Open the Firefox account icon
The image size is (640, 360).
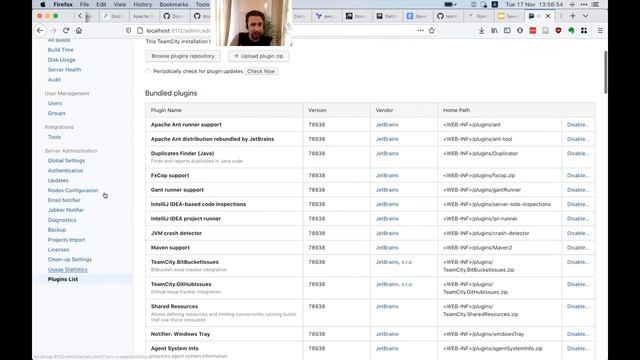click(x=520, y=31)
